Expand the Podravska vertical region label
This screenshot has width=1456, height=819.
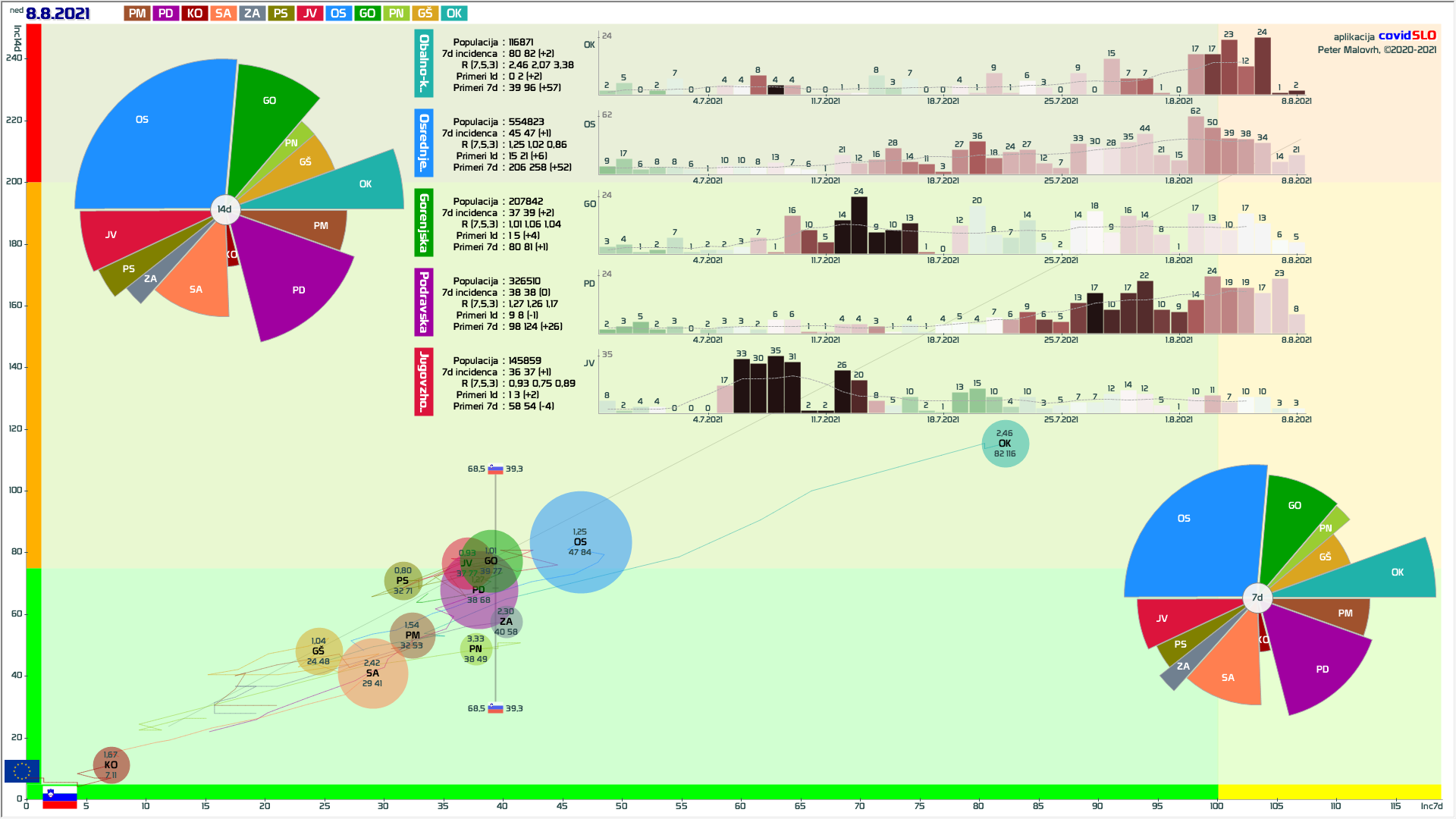[423, 303]
